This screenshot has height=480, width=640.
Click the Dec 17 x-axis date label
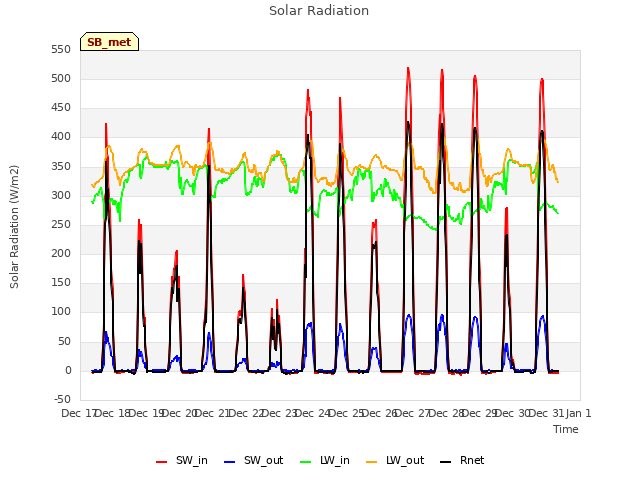click(x=78, y=413)
